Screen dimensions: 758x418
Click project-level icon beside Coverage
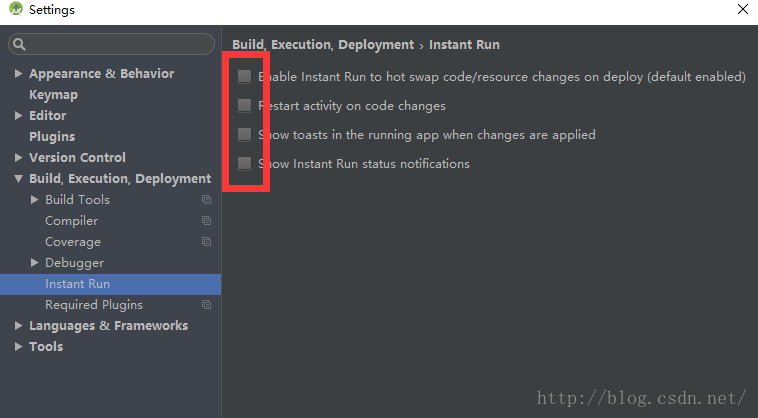206,241
